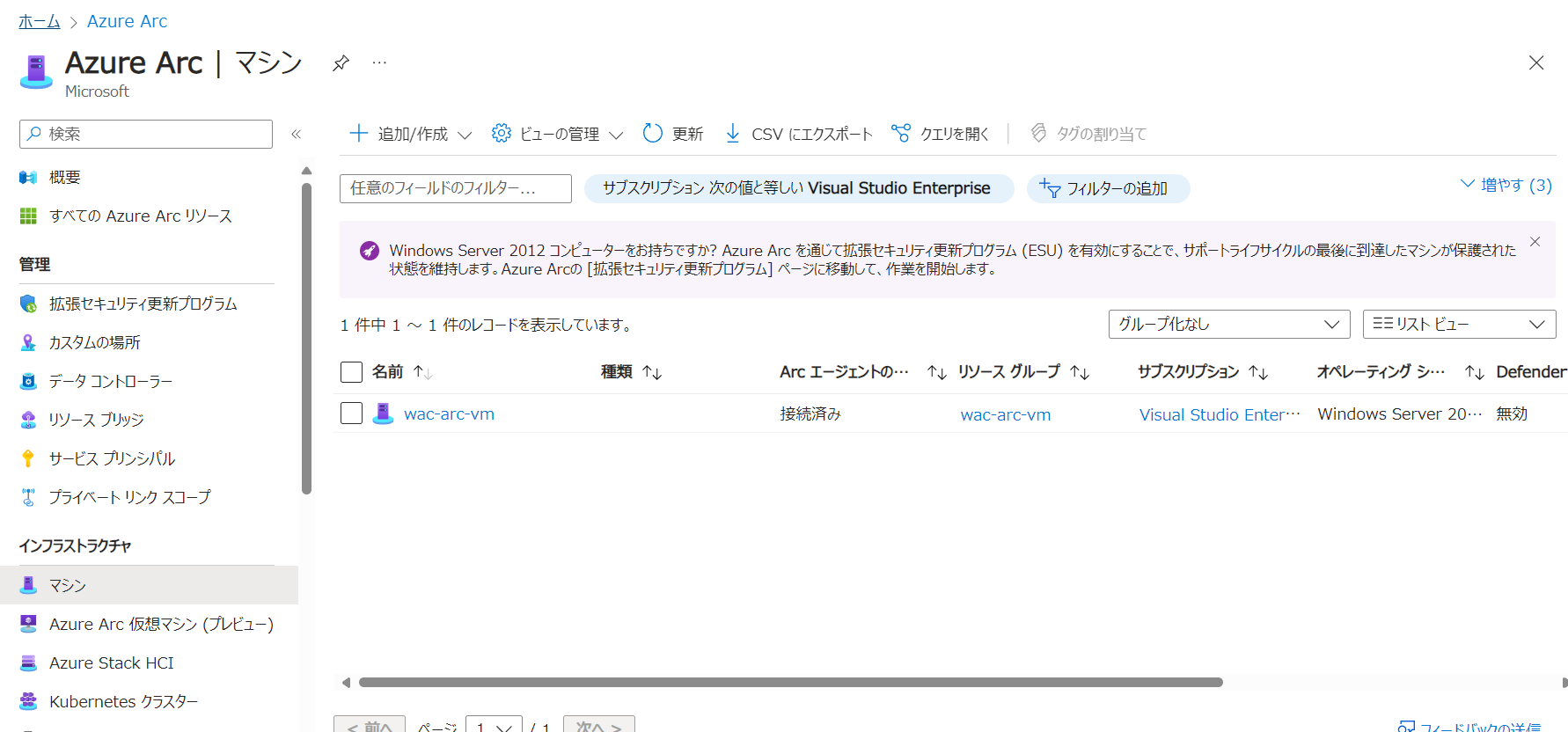Click the Defender column header
This screenshot has height=732, width=1568.
(1531, 372)
